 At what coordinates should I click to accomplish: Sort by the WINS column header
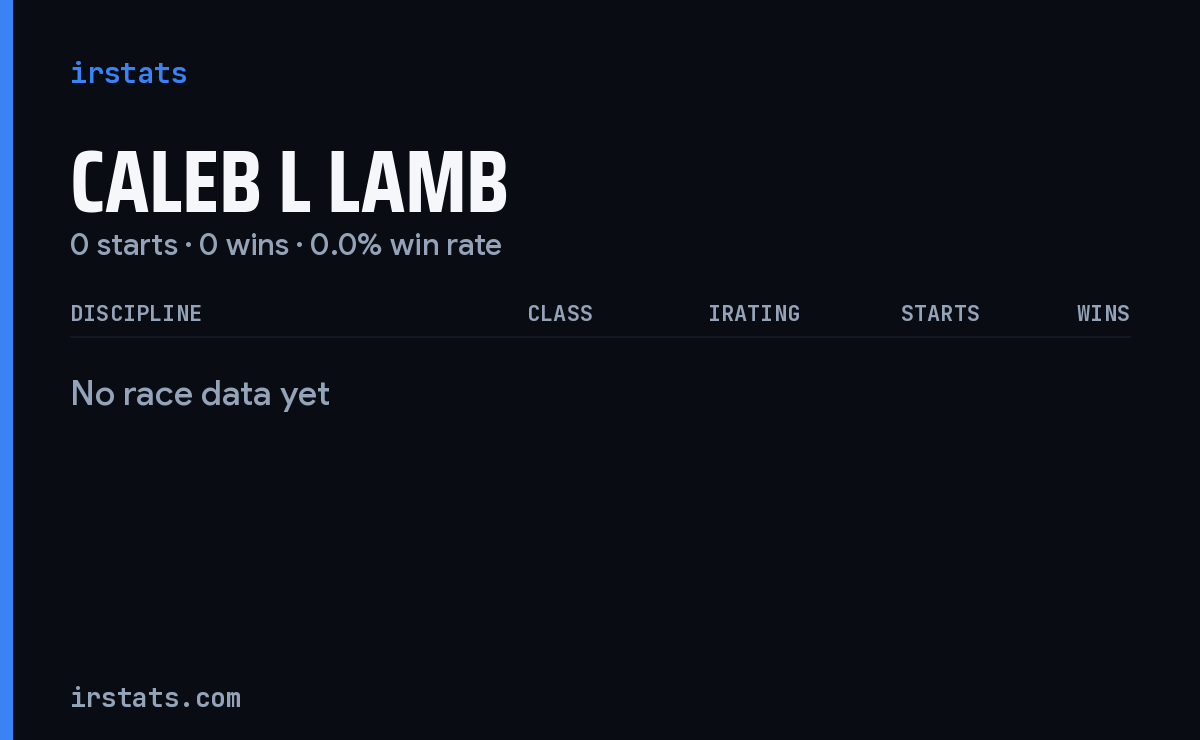pyautogui.click(x=1103, y=313)
